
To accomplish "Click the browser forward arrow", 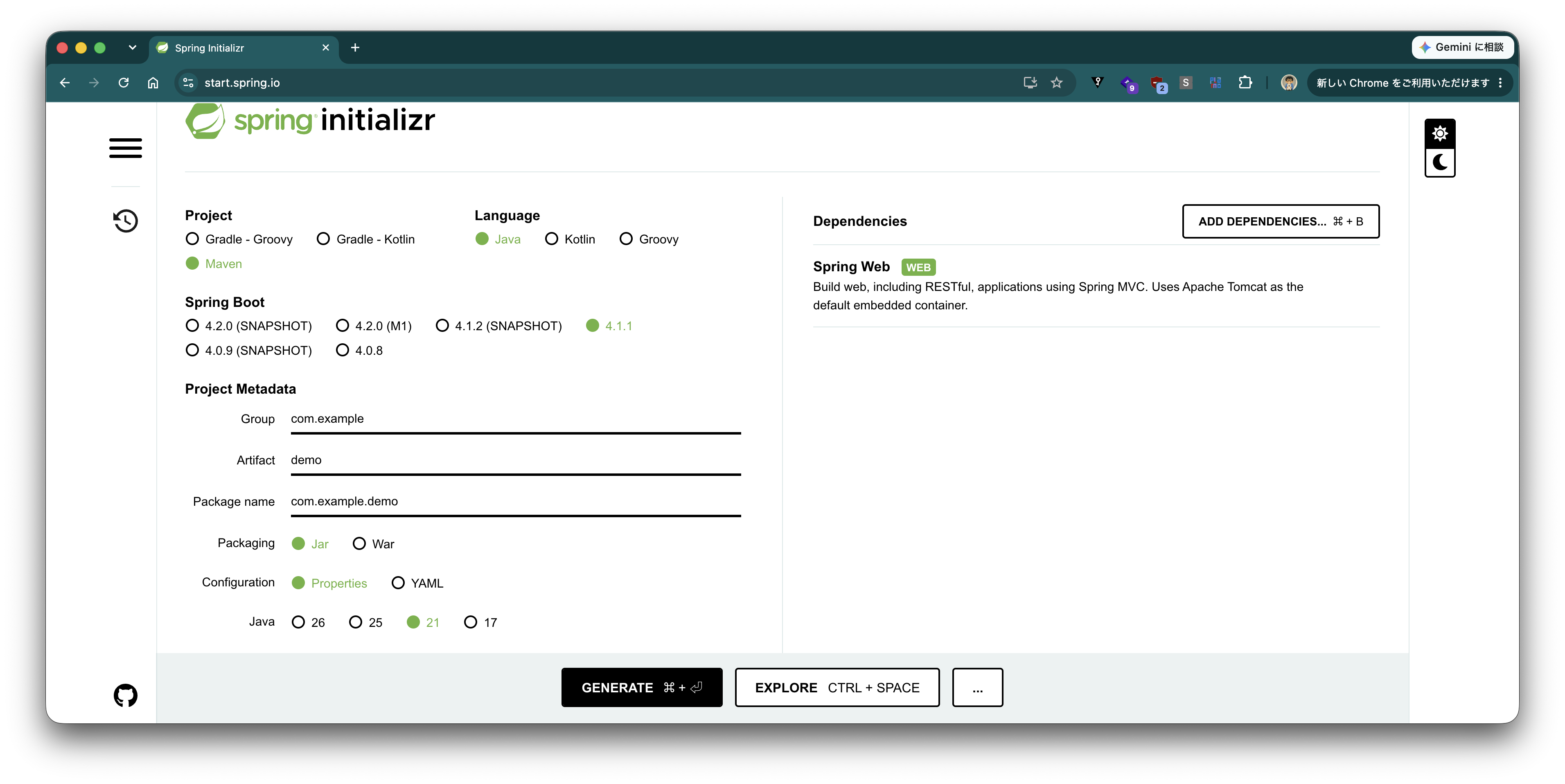I will tap(94, 83).
